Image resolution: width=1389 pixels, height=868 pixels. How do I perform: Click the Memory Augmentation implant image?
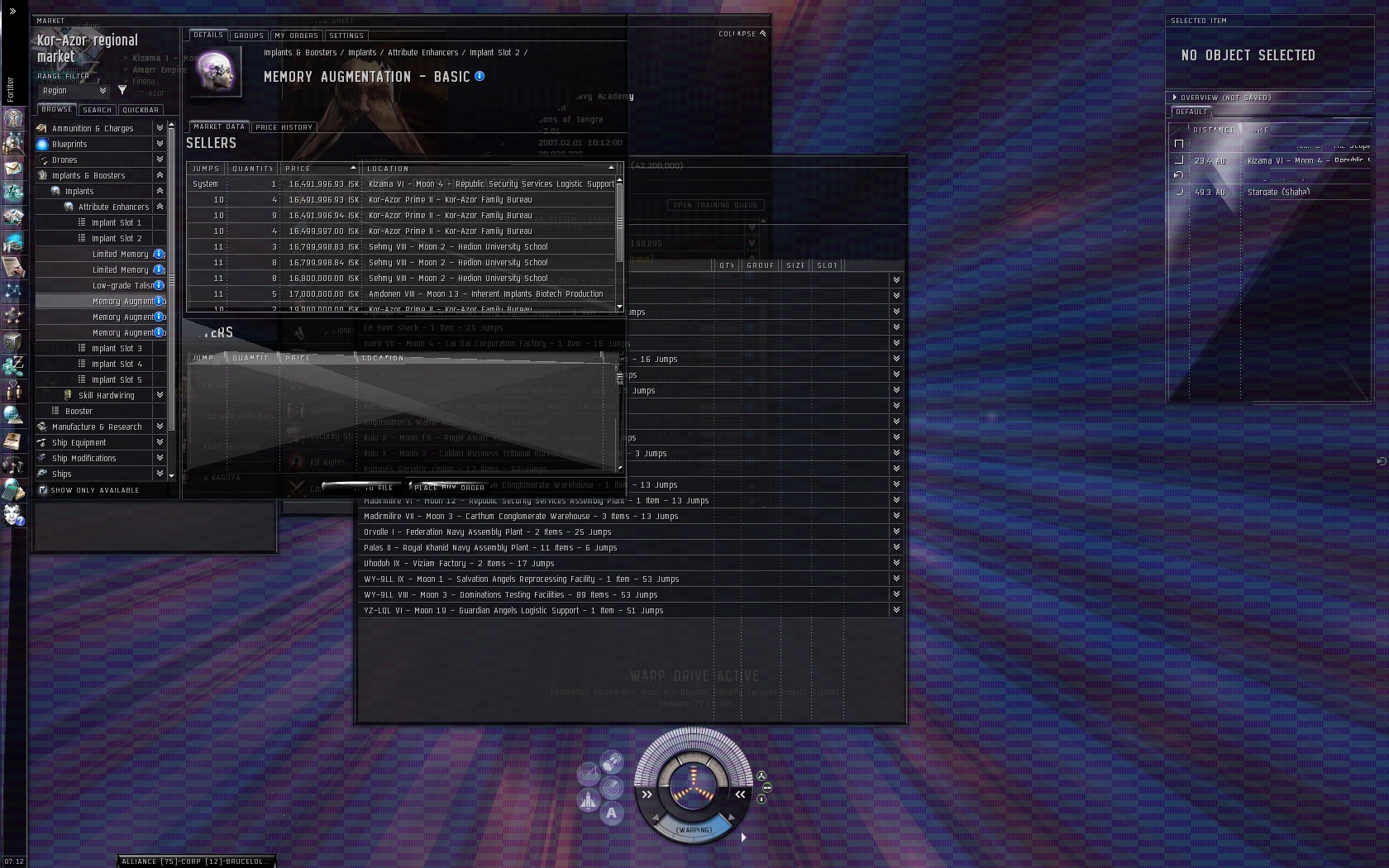pyautogui.click(x=215, y=72)
